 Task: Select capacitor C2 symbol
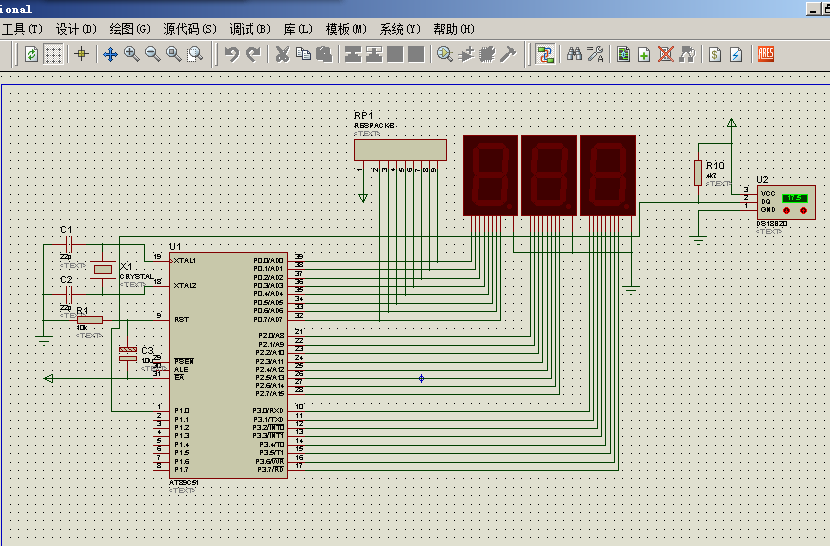(68, 295)
